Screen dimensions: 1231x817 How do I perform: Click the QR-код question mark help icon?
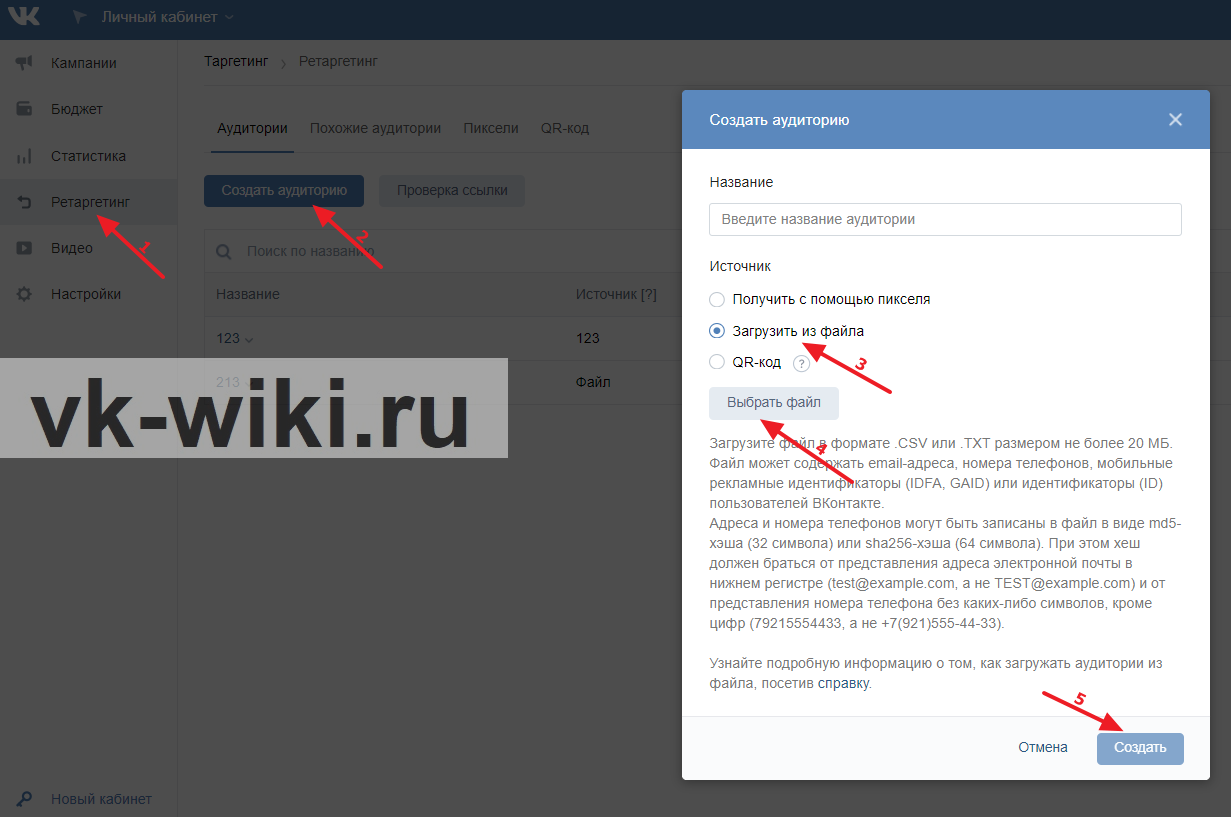(x=801, y=364)
